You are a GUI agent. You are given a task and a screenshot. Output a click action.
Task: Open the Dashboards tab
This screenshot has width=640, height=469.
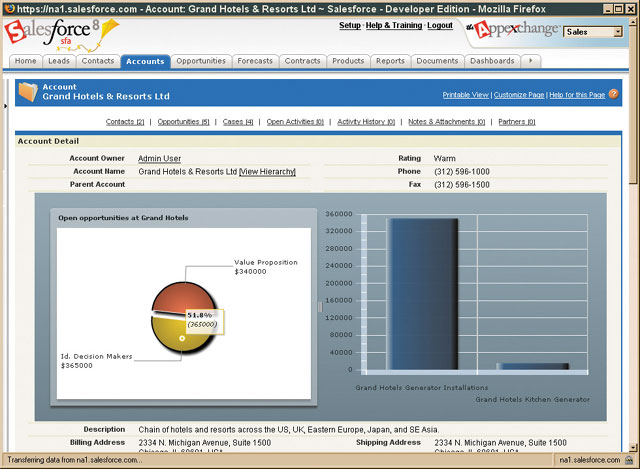point(492,61)
